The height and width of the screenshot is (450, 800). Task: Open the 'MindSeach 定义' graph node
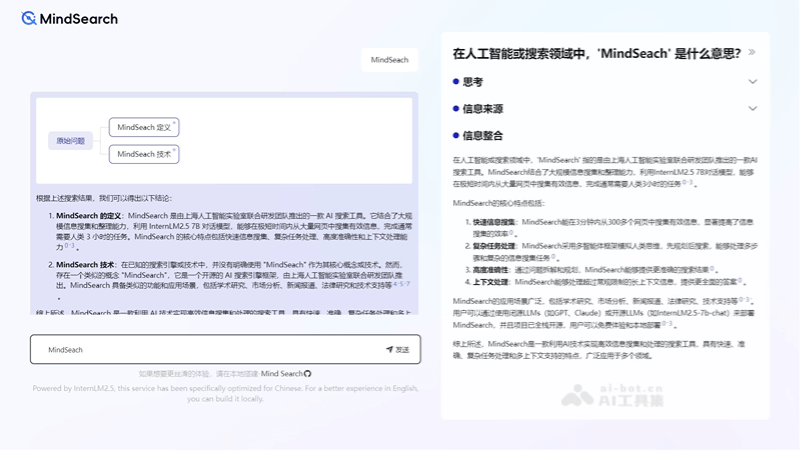pos(145,127)
